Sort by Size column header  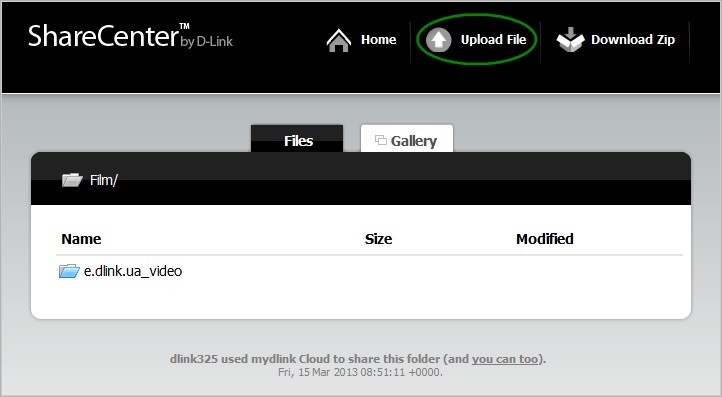tap(378, 239)
